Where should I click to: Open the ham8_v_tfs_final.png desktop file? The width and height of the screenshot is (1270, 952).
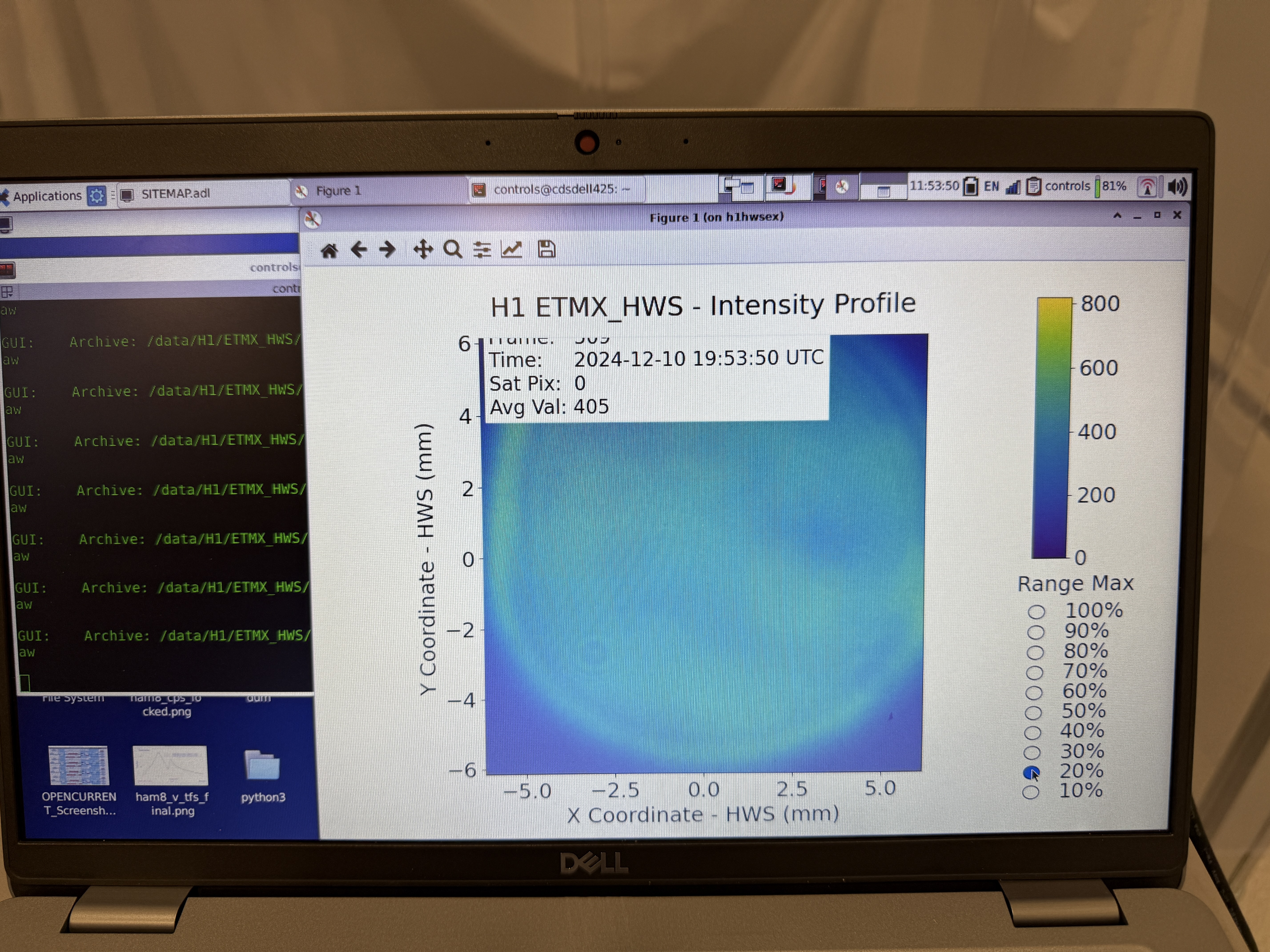coord(171,781)
